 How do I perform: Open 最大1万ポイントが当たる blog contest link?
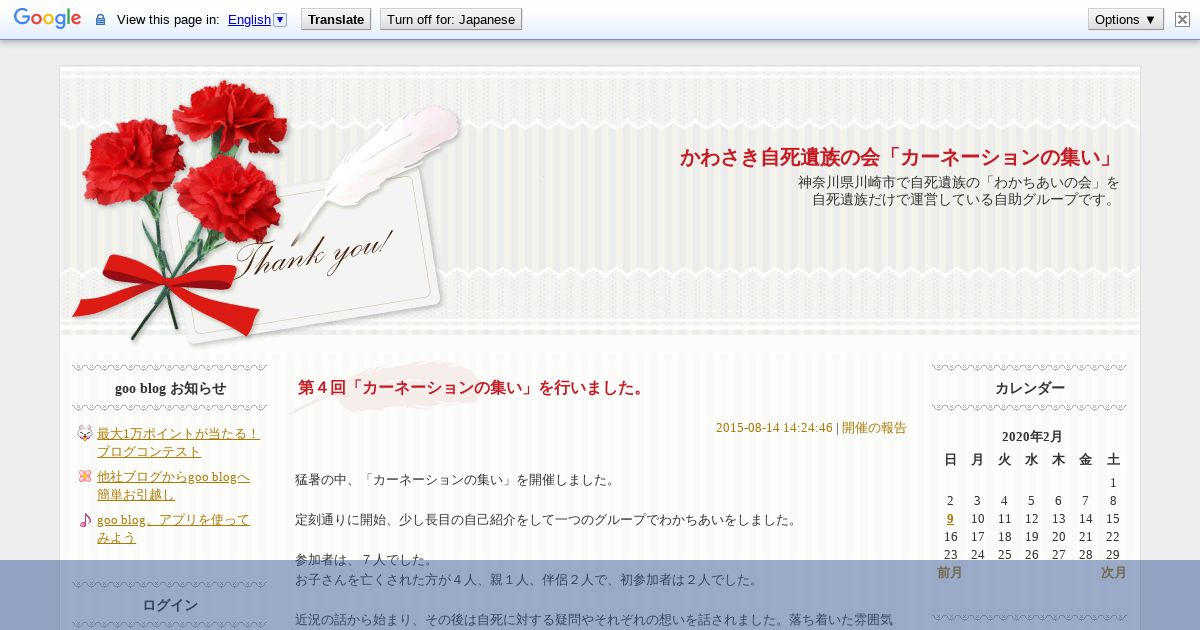point(178,442)
